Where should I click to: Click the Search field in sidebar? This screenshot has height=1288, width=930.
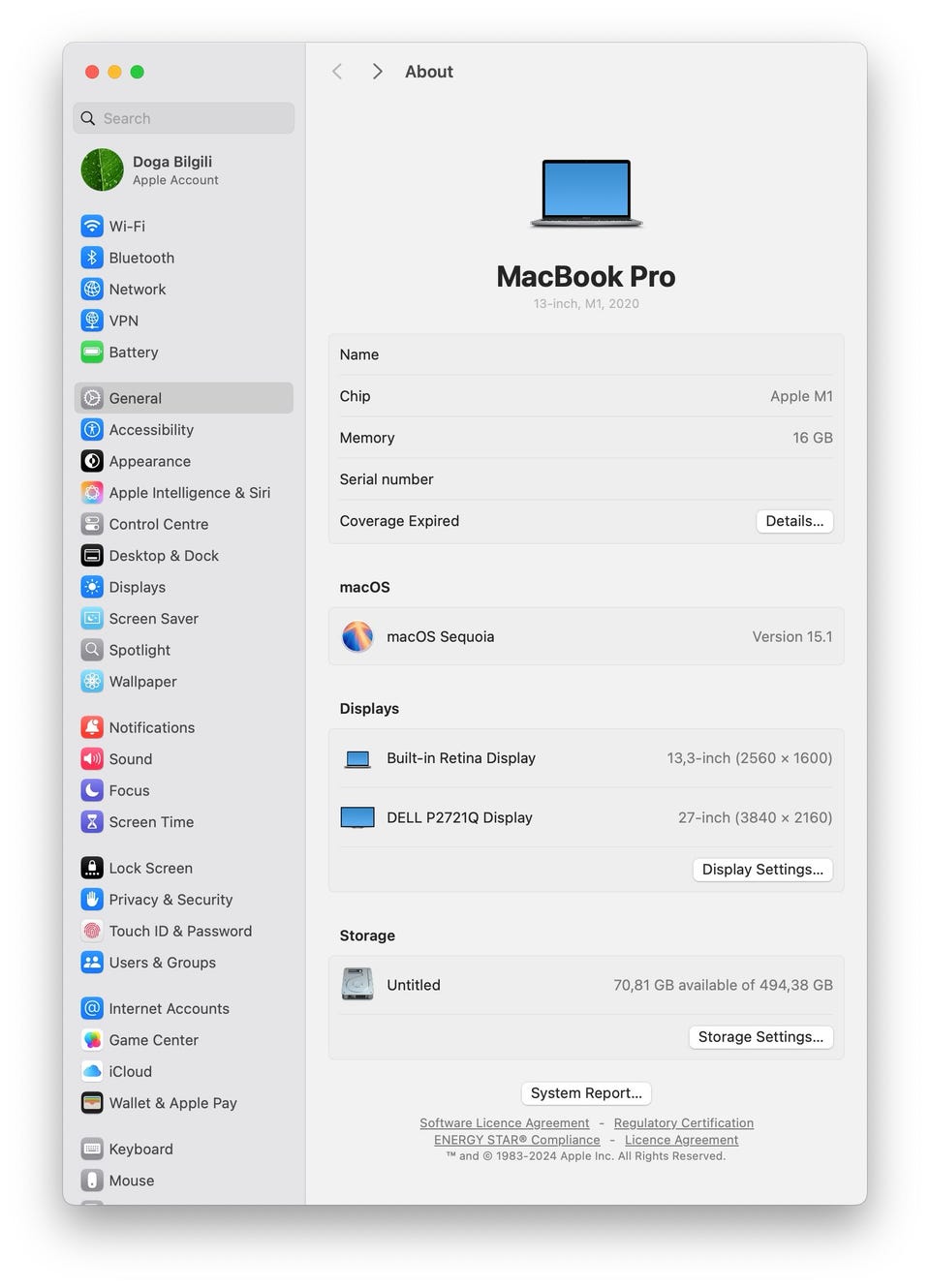point(184,118)
